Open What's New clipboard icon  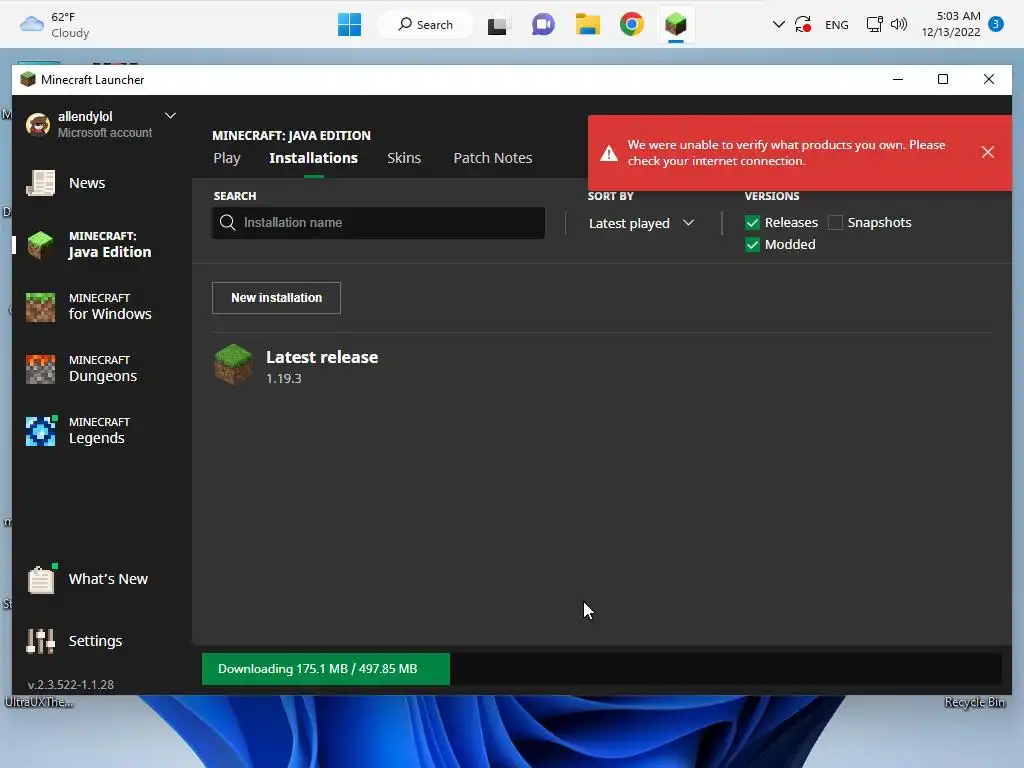click(x=40, y=579)
